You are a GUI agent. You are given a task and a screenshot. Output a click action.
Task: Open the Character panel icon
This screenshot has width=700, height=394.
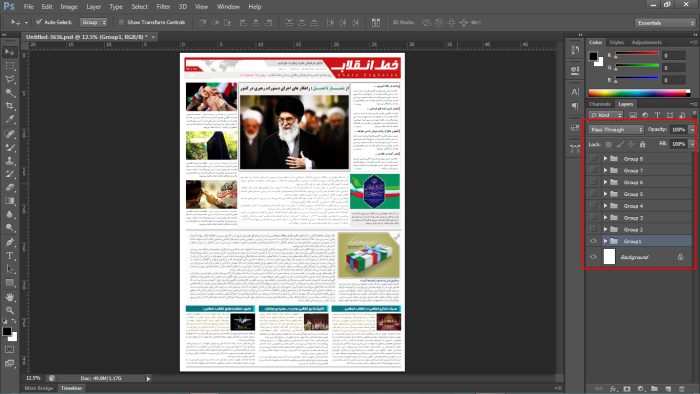pyautogui.click(x=575, y=92)
